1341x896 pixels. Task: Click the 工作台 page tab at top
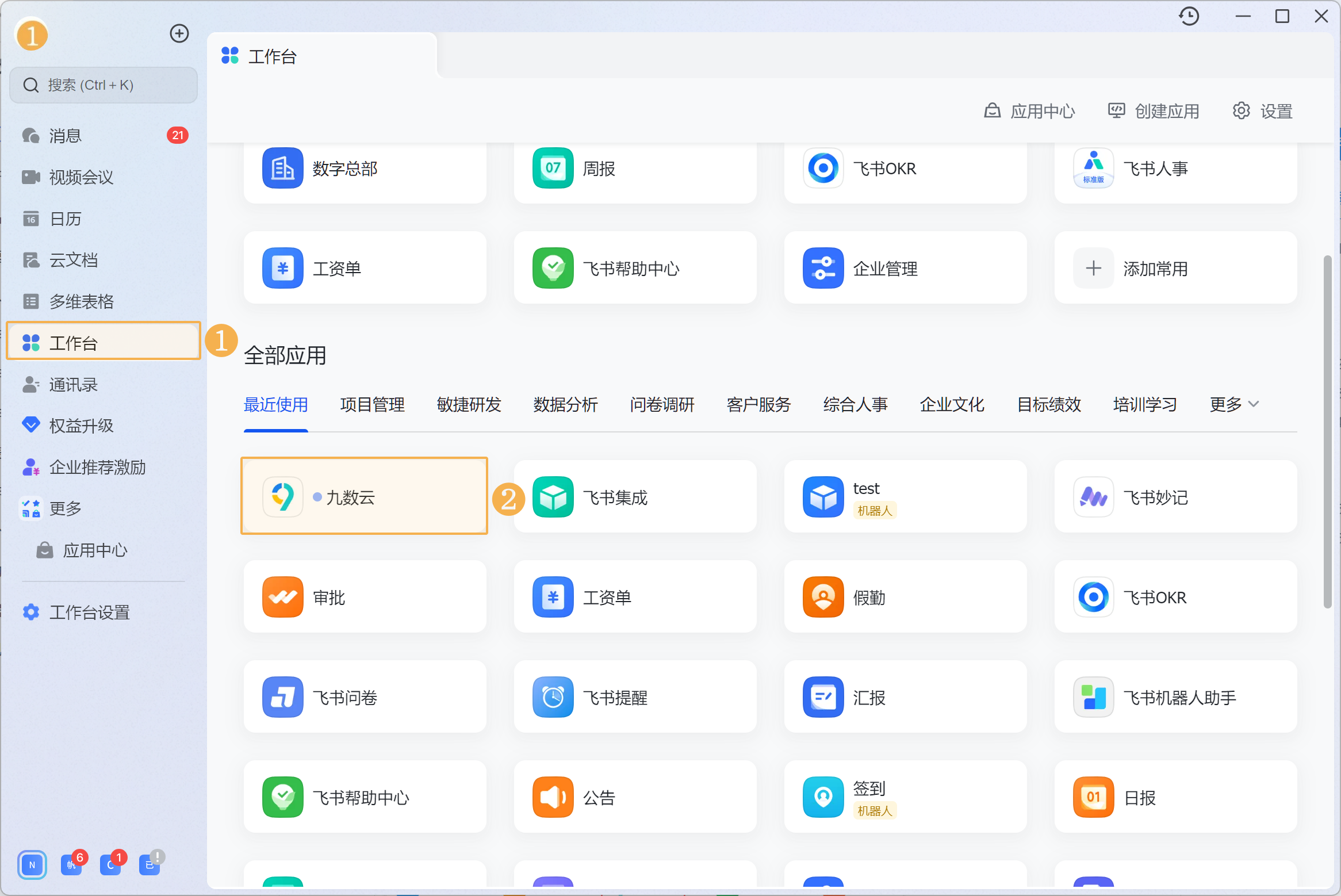click(x=322, y=56)
